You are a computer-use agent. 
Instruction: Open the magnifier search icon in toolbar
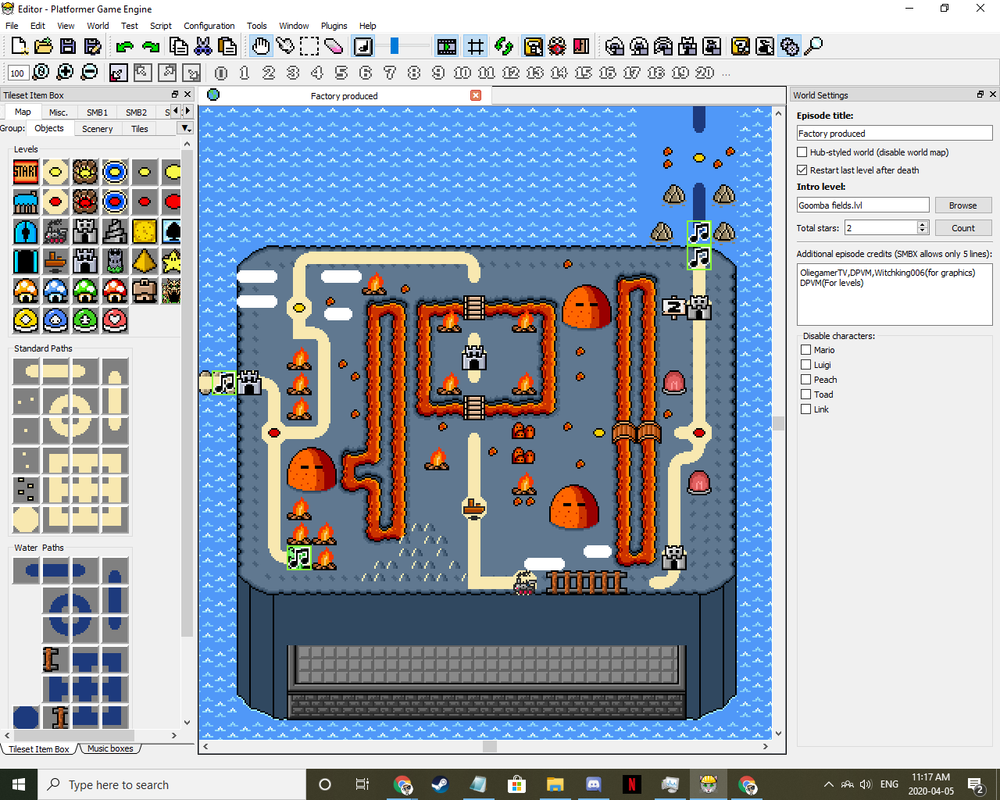click(x=814, y=46)
